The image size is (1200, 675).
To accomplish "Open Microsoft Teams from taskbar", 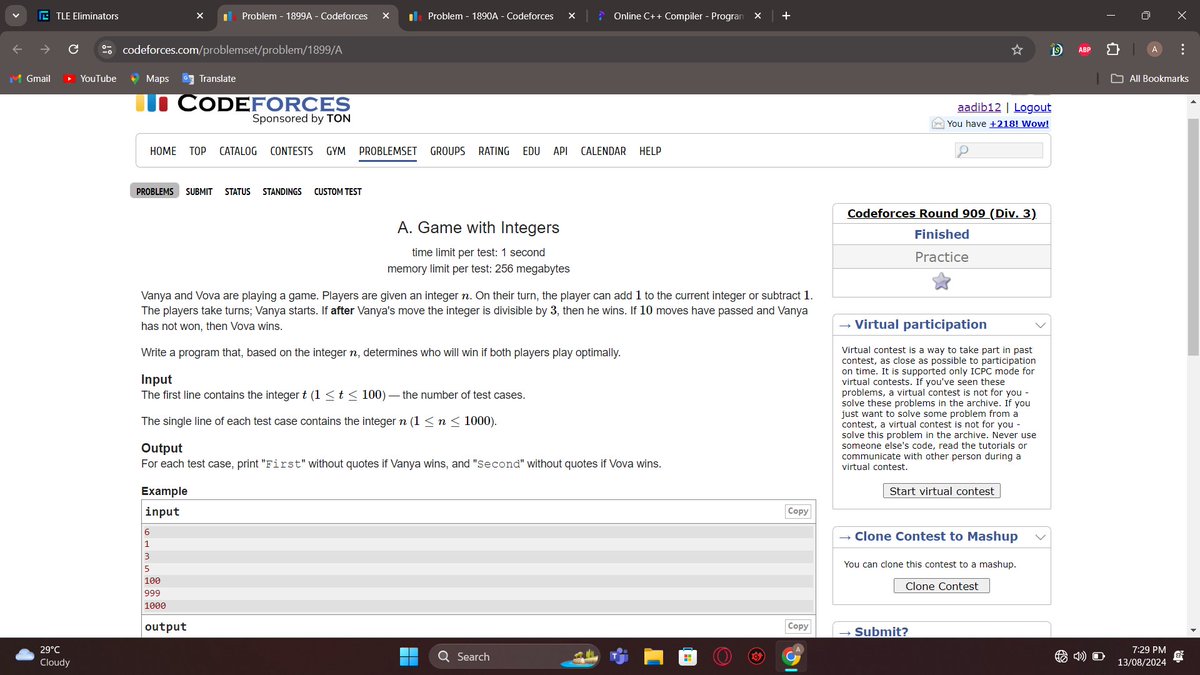I will coord(619,656).
